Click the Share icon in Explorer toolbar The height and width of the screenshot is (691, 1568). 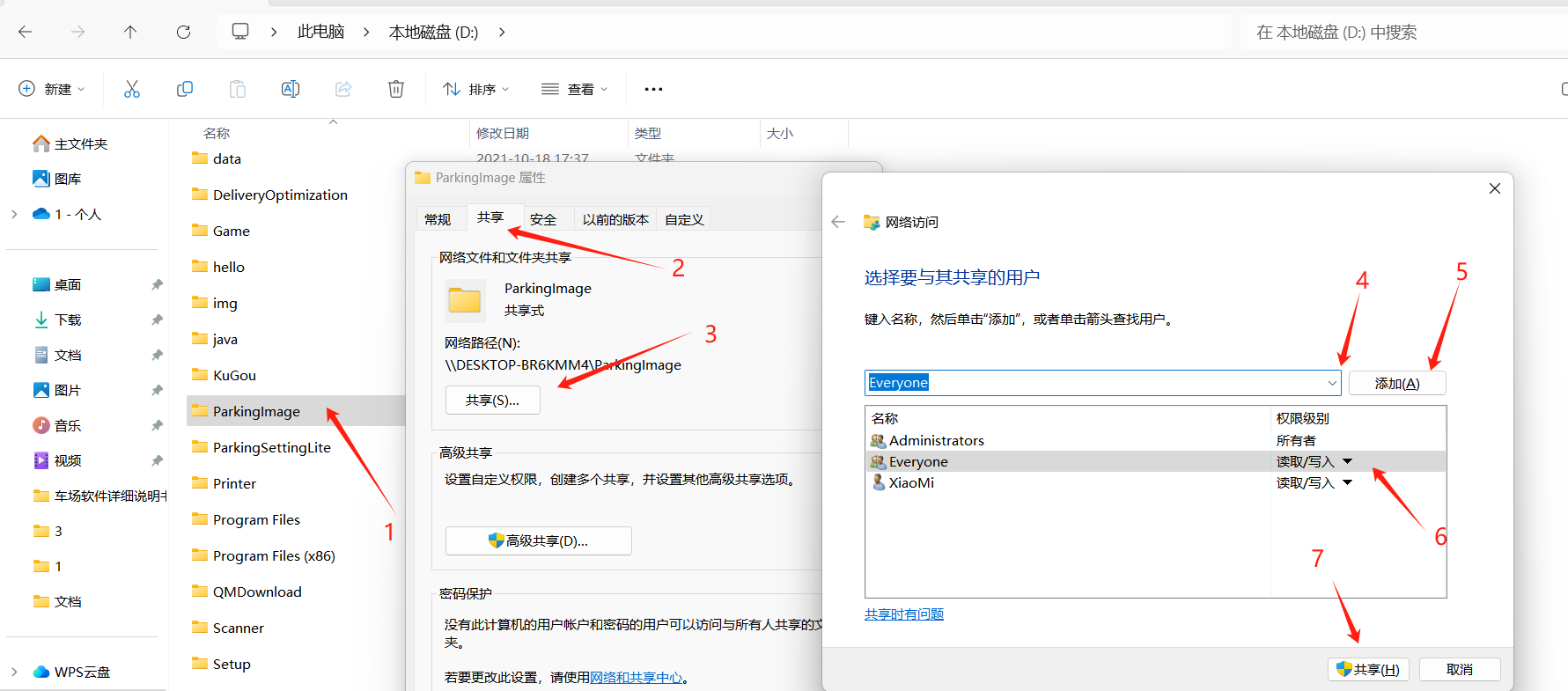[x=343, y=89]
